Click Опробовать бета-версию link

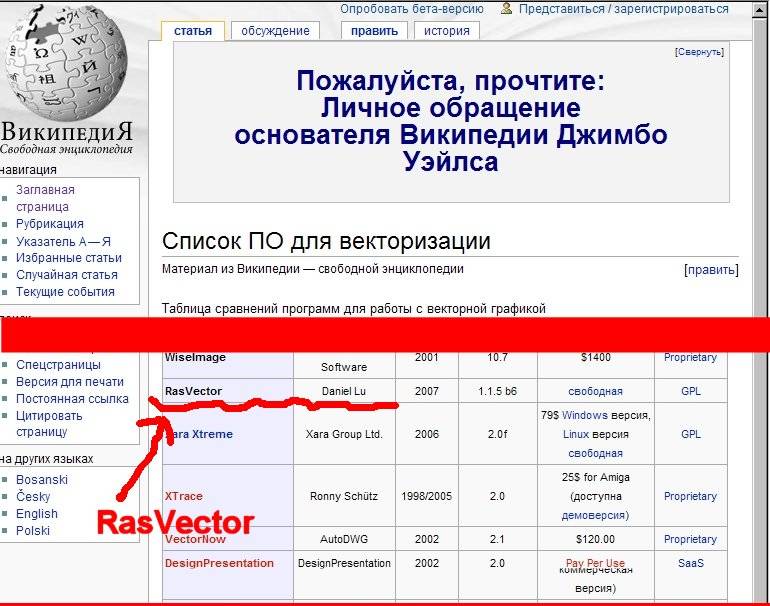[x=412, y=9]
